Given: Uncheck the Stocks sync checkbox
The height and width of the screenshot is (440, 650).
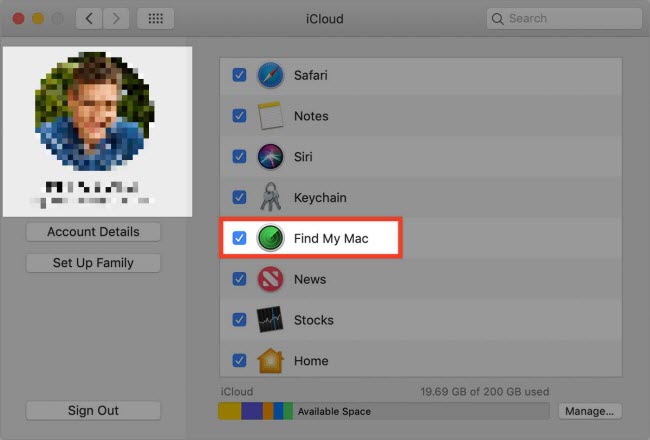Looking at the screenshot, I should (239, 320).
